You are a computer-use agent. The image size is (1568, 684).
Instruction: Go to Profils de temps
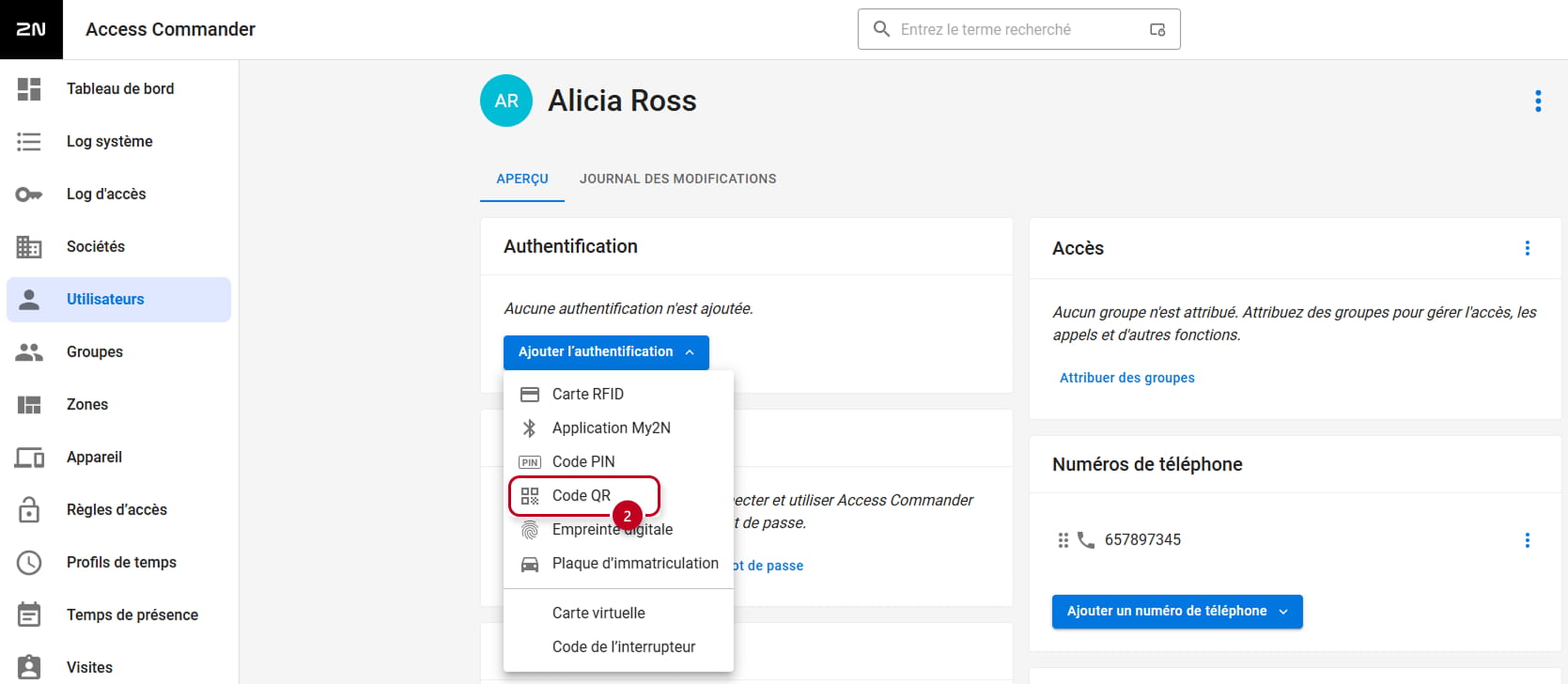121,563
